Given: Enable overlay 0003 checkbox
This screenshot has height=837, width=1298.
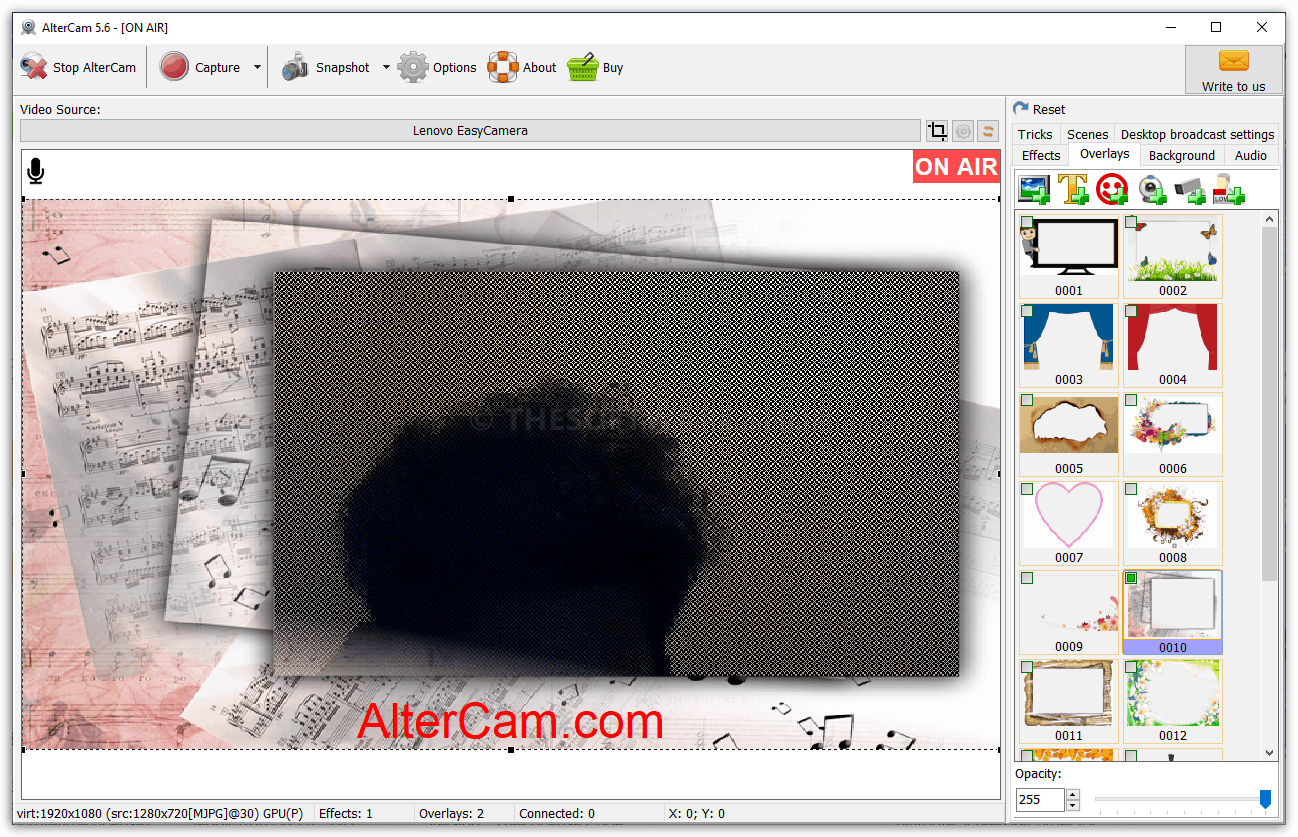Looking at the screenshot, I should pyautogui.click(x=1027, y=311).
